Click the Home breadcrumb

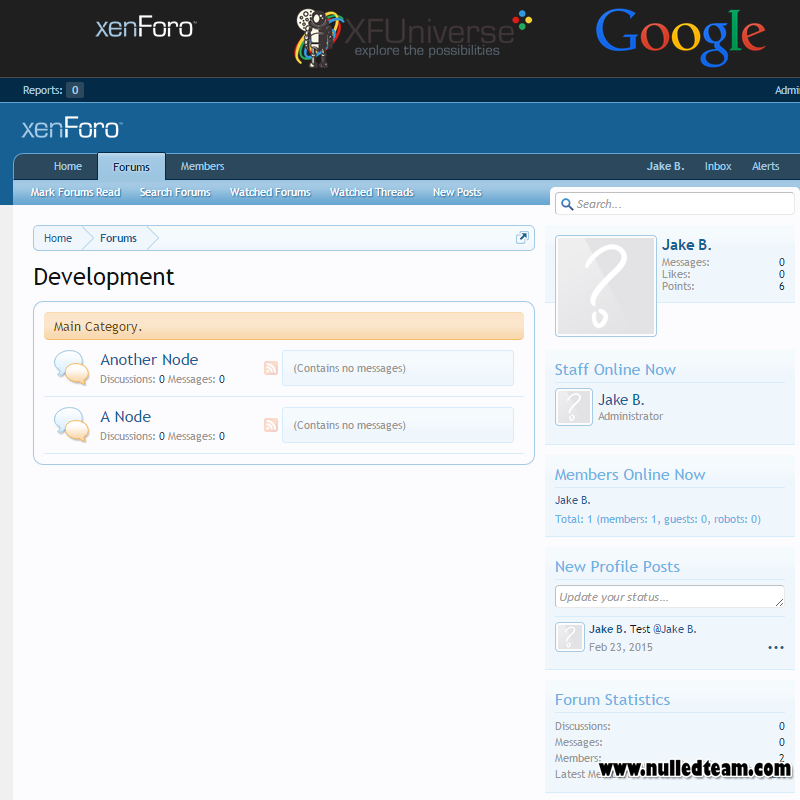(x=58, y=238)
